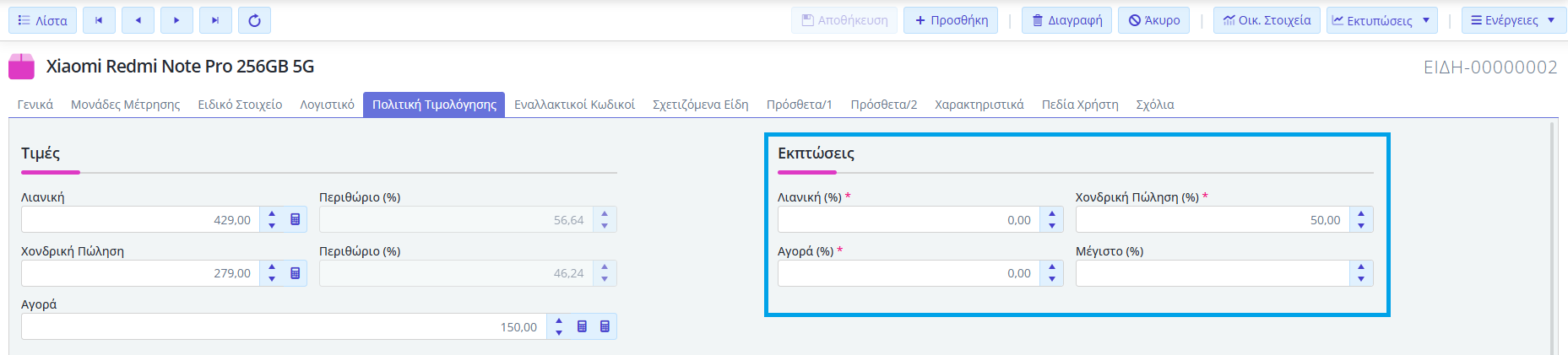Click the Περιθώριο field showing 46,24

pyautogui.click(x=456, y=273)
